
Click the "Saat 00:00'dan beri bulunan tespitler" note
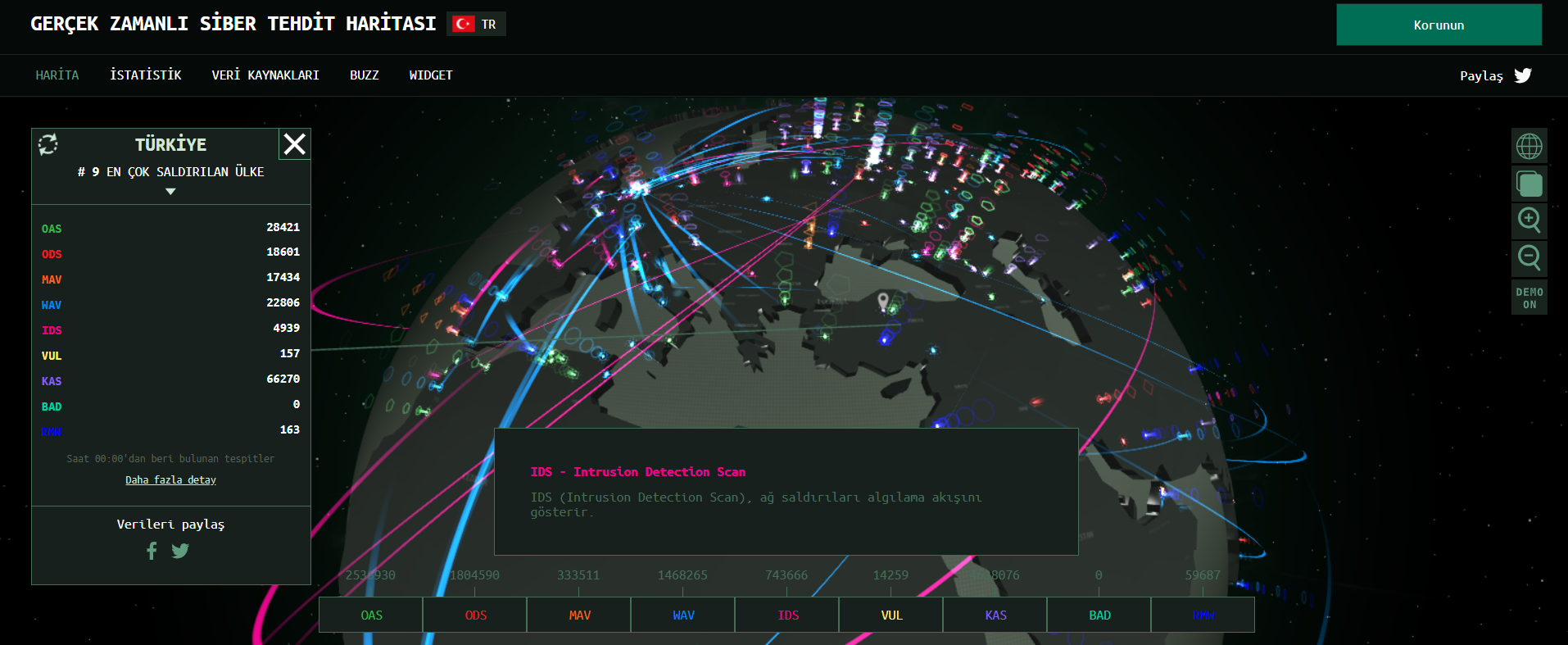tap(170, 459)
